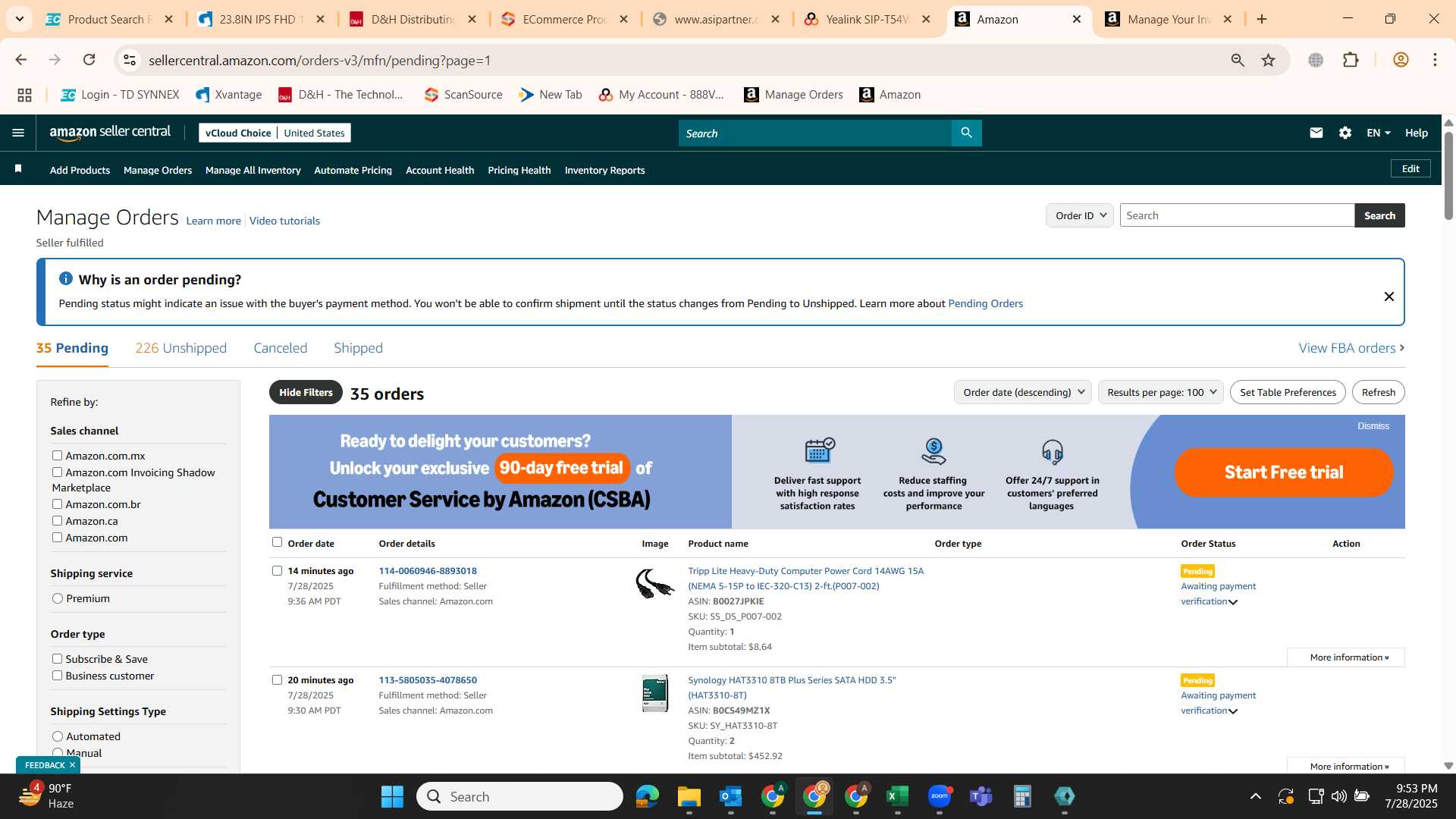
Task: Check the Amazon.com sales channel filter
Action: click(x=57, y=537)
